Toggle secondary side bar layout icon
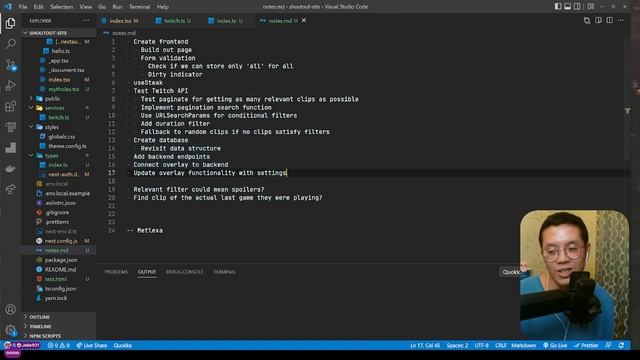This screenshot has height=360, width=640. point(577,7)
